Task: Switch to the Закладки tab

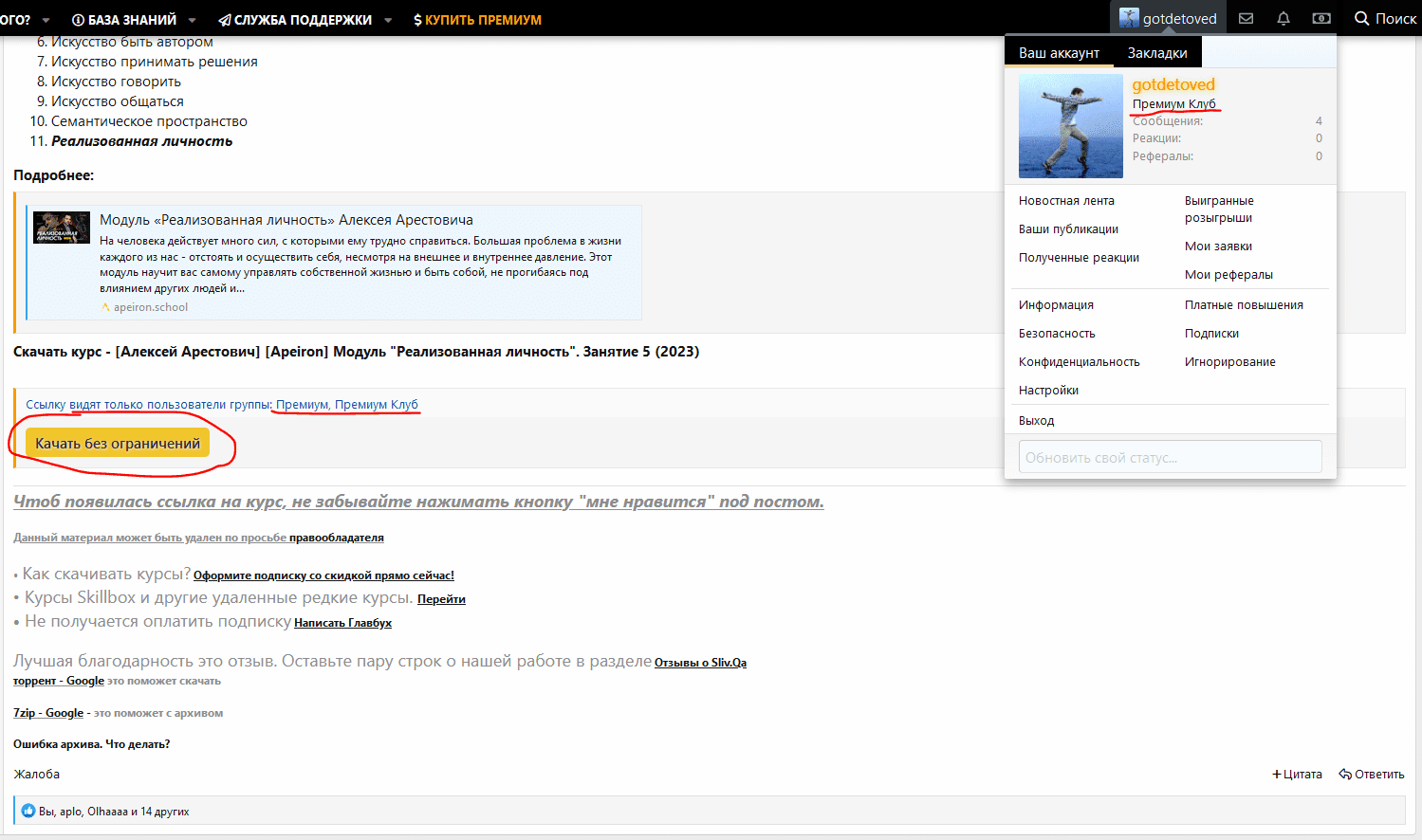Action: (x=1157, y=53)
